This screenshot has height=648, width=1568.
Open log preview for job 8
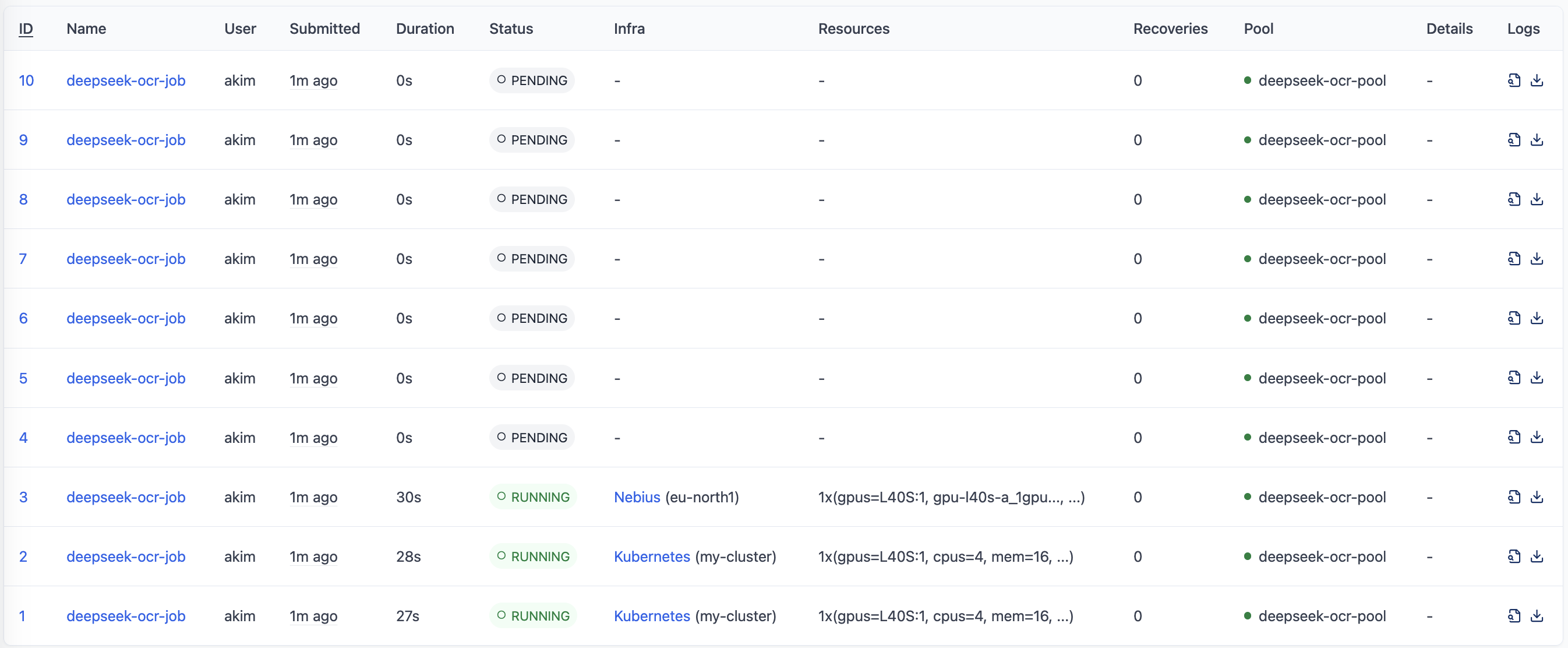1514,199
